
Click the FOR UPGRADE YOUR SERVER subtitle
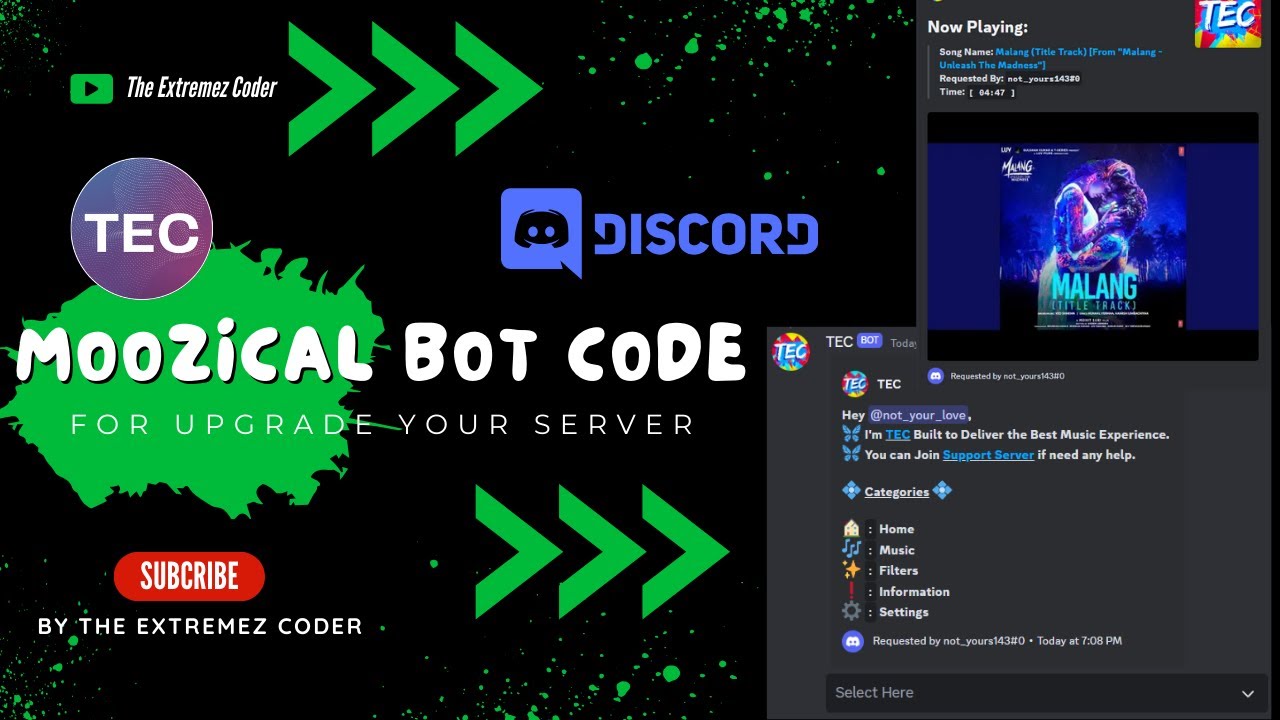[383, 425]
